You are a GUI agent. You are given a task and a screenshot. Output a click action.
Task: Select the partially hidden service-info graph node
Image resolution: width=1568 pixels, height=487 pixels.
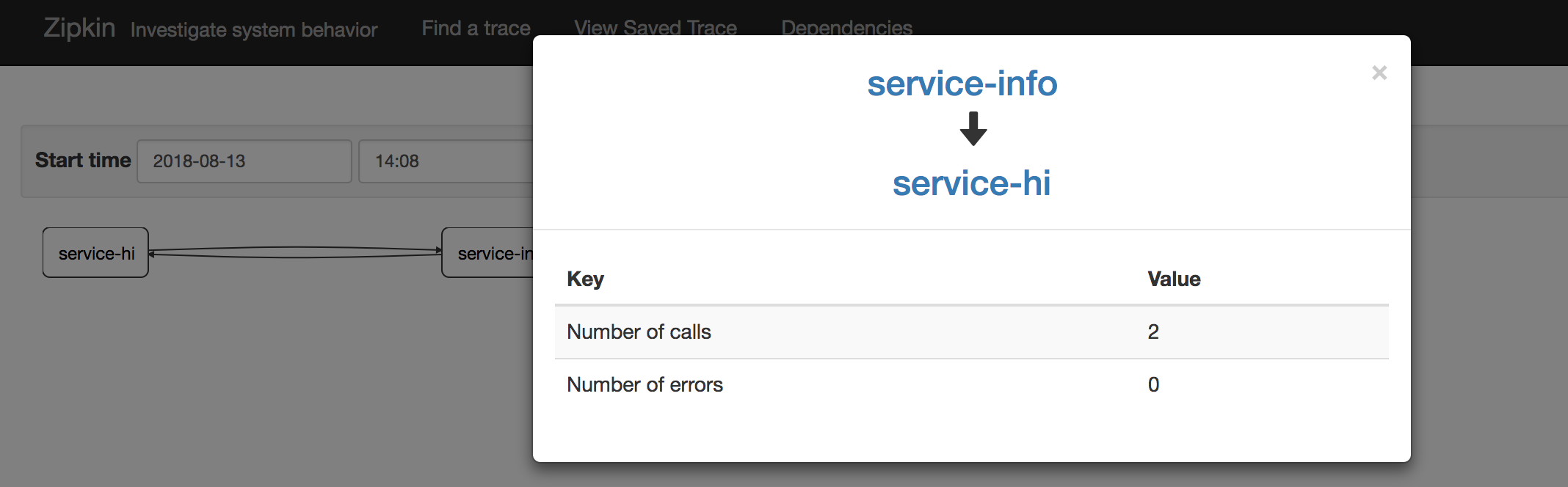pyautogui.click(x=488, y=253)
